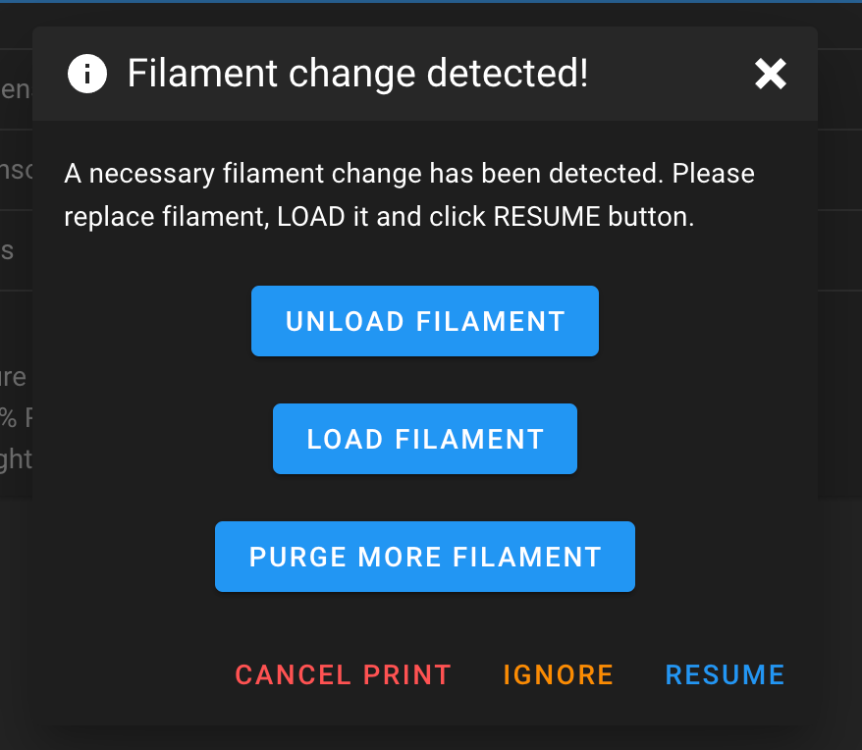Click the "Filament change detected!" title text
862x750 pixels.
(x=358, y=74)
